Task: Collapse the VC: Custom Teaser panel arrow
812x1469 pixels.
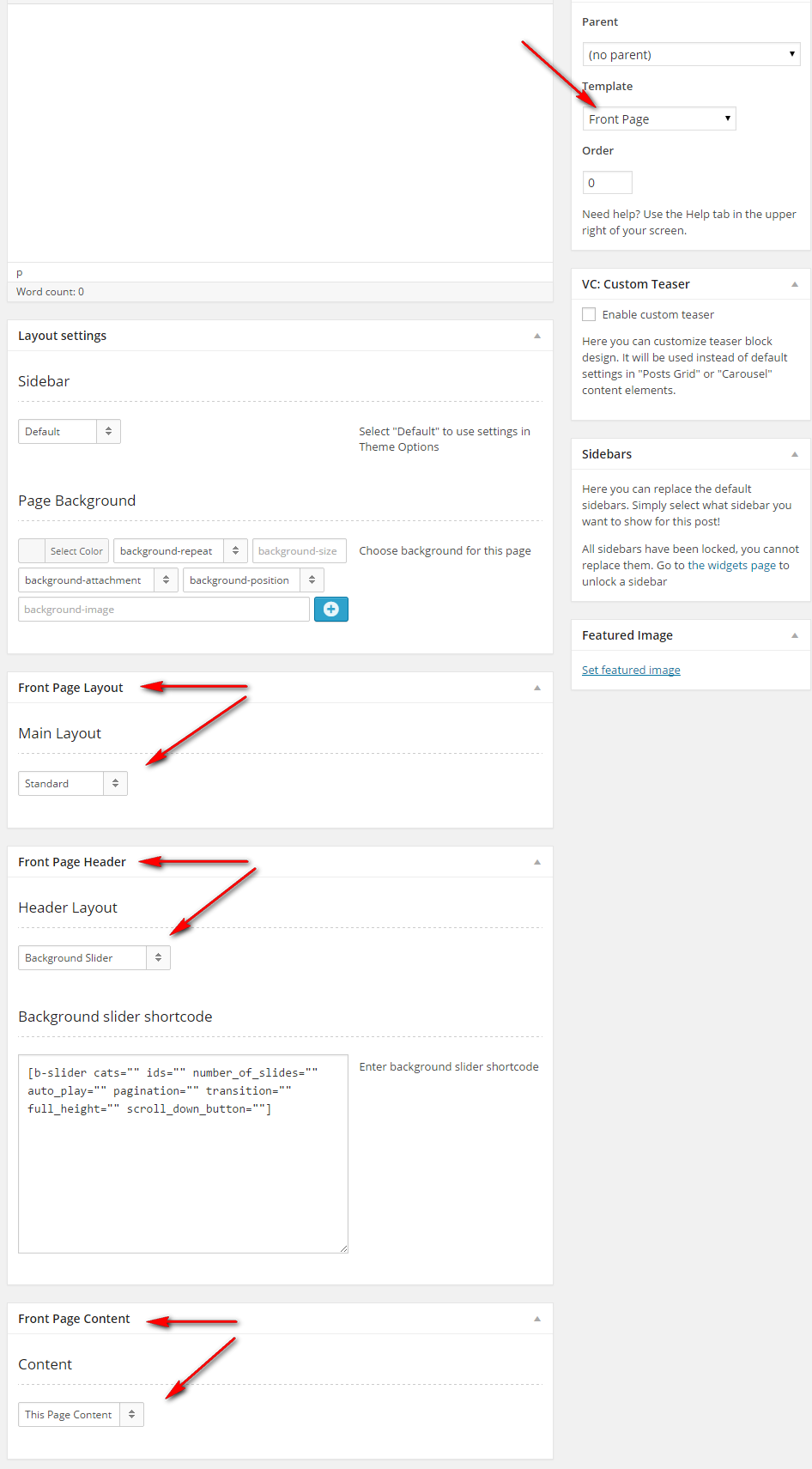Action: 795,284
